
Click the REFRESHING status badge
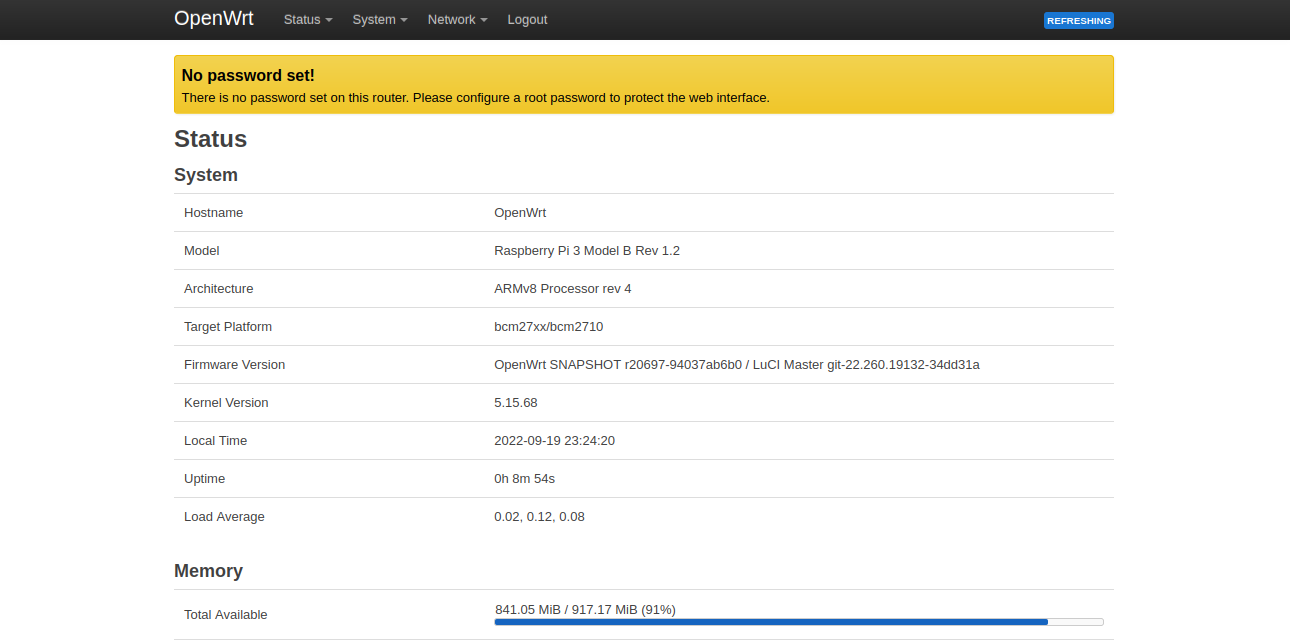pyautogui.click(x=1079, y=20)
